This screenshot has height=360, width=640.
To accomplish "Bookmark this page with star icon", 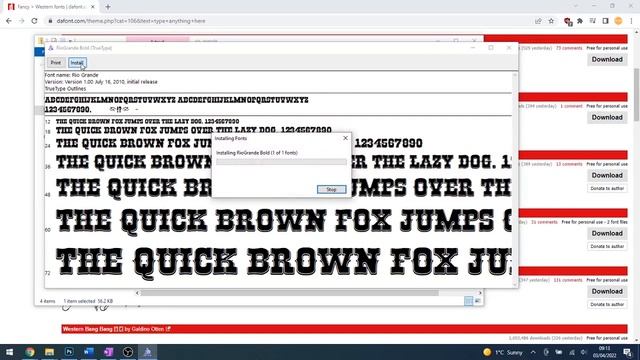I will (x=551, y=21).
